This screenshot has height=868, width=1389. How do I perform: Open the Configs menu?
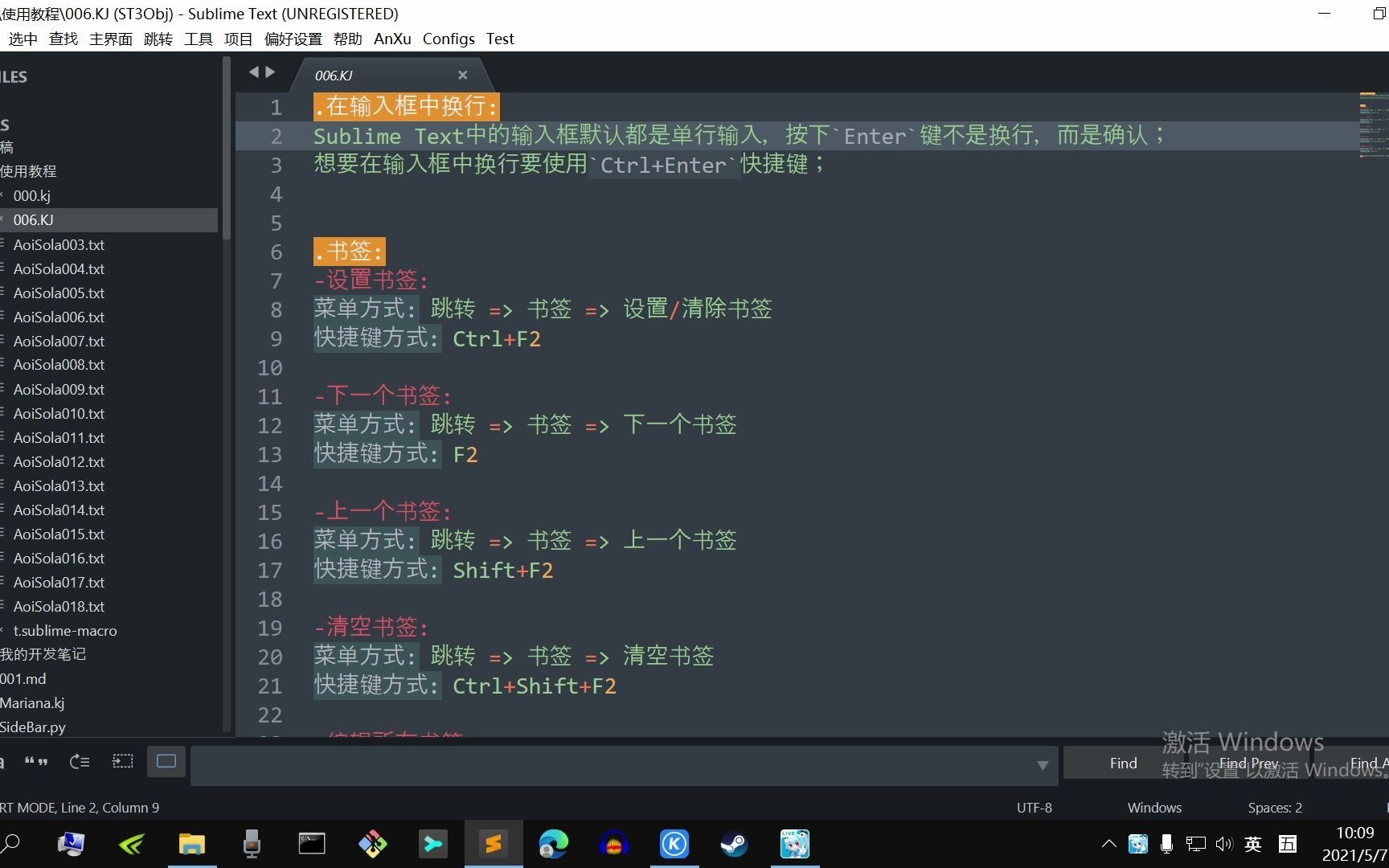(449, 39)
